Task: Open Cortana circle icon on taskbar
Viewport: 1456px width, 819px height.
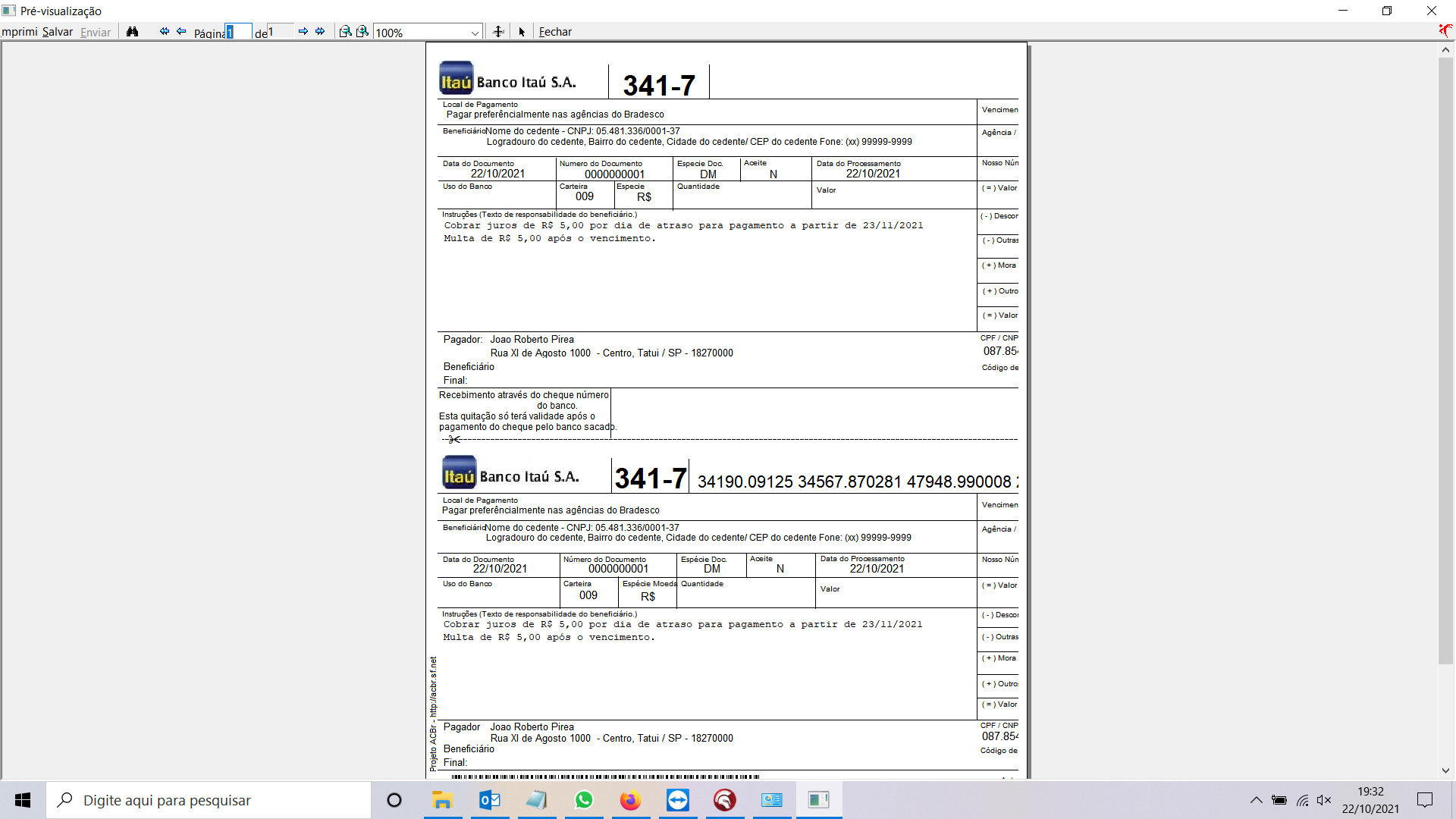Action: (x=394, y=800)
